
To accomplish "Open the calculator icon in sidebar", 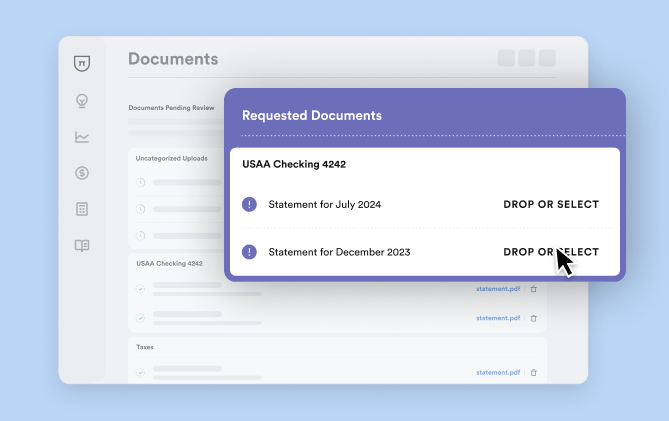I will pos(82,209).
